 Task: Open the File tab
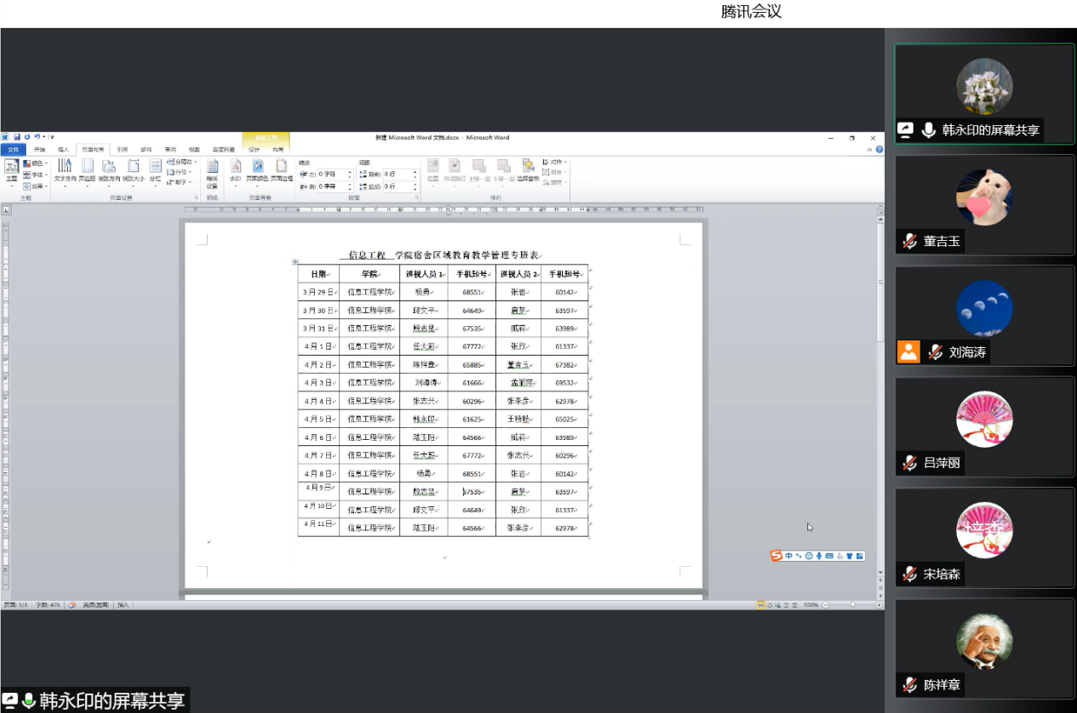[13, 150]
